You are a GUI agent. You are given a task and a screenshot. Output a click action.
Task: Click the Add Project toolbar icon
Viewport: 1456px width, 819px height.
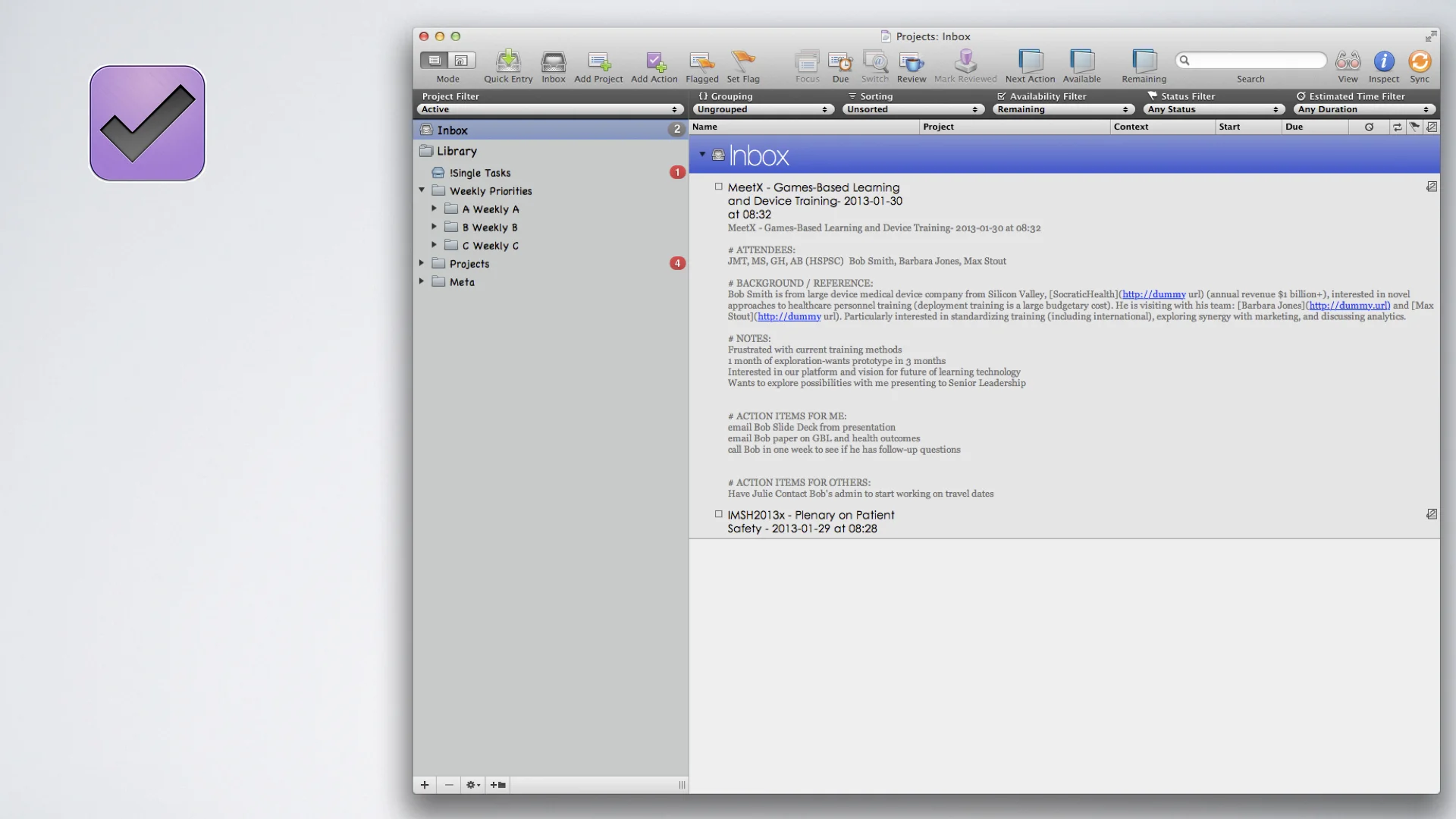click(598, 61)
